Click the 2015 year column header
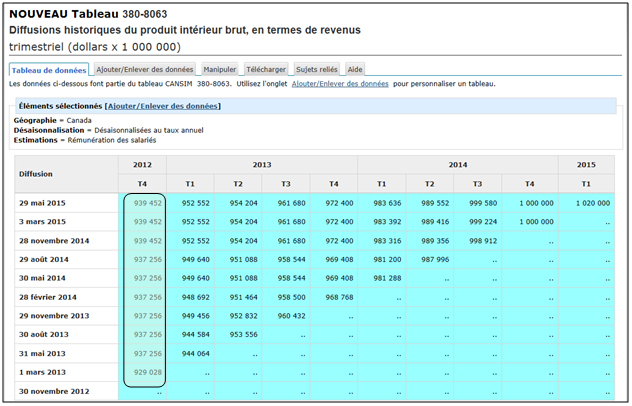632x406 pixels. point(586,164)
